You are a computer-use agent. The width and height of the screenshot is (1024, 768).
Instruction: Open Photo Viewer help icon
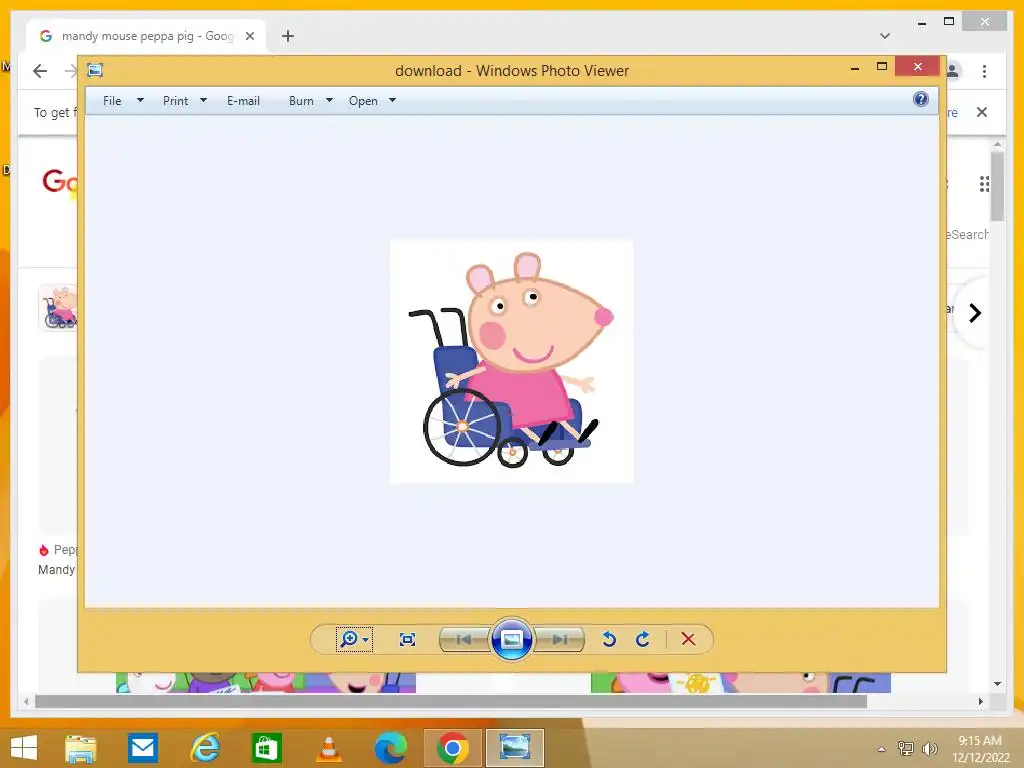(921, 99)
